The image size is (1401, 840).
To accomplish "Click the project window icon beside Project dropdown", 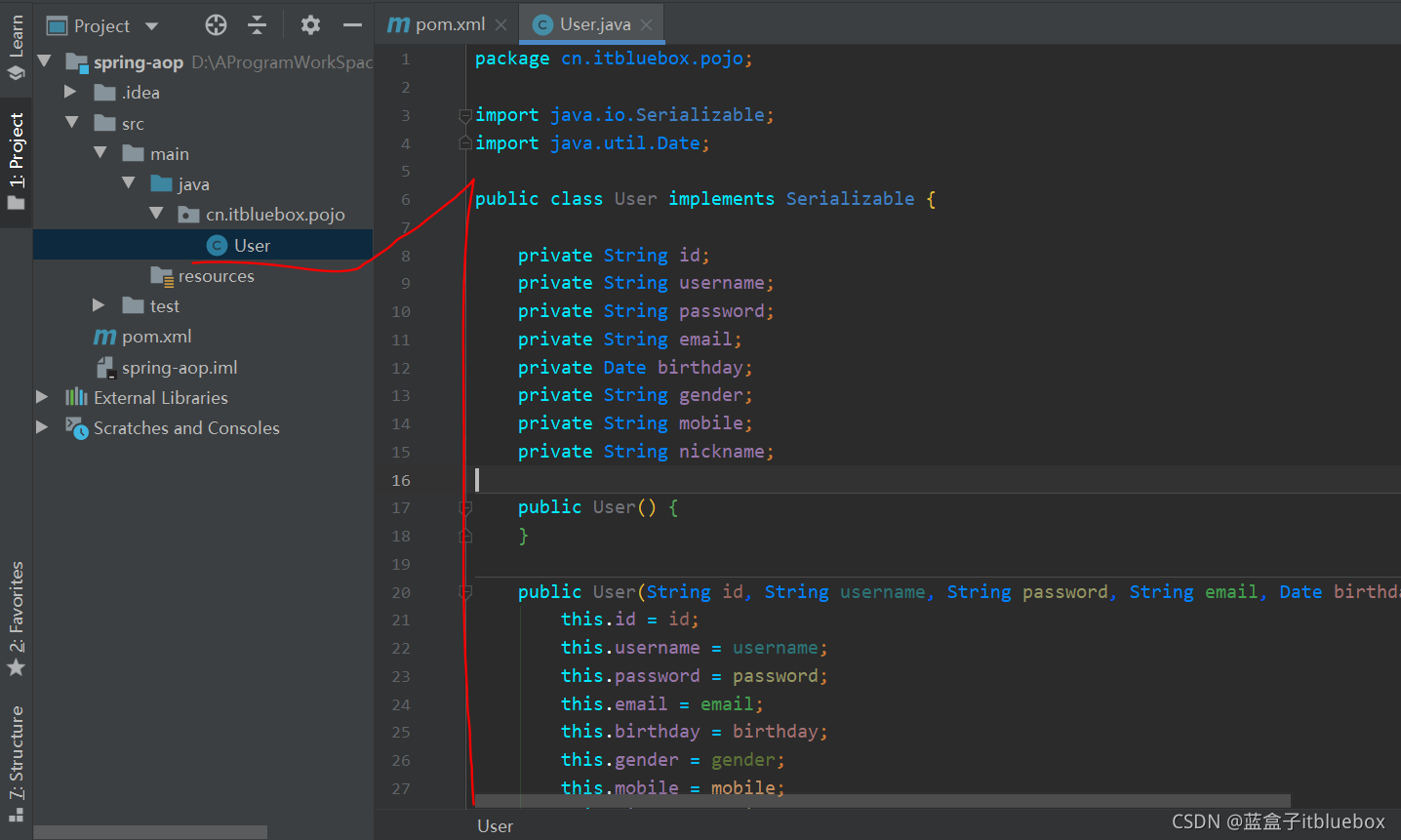I will click(57, 26).
